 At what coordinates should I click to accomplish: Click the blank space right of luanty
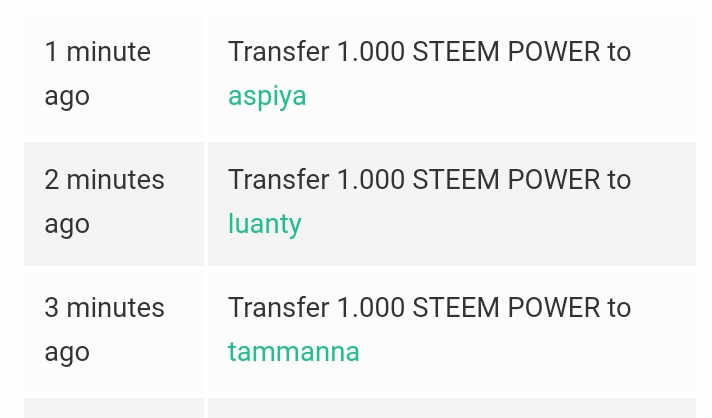click(x=497, y=224)
